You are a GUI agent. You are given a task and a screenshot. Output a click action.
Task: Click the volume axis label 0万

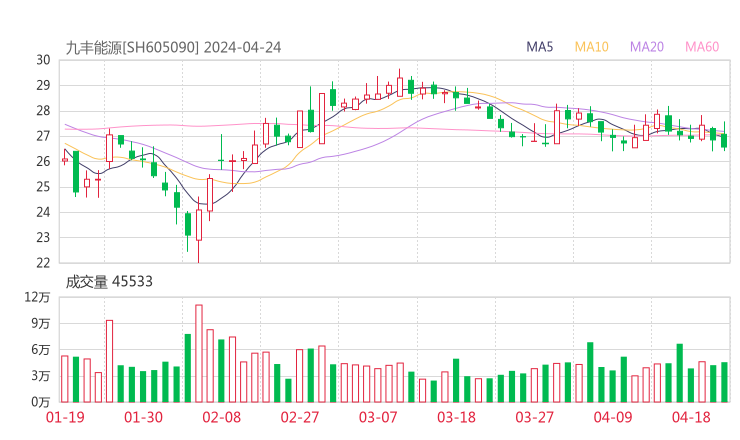(x=41, y=402)
